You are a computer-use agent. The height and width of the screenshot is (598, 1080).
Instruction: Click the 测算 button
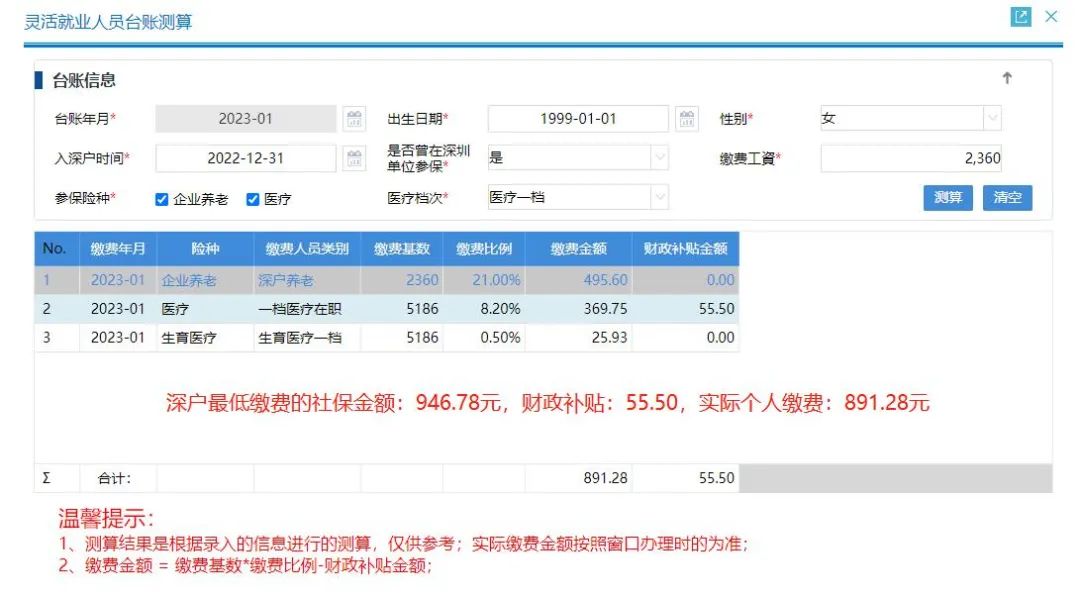point(947,198)
